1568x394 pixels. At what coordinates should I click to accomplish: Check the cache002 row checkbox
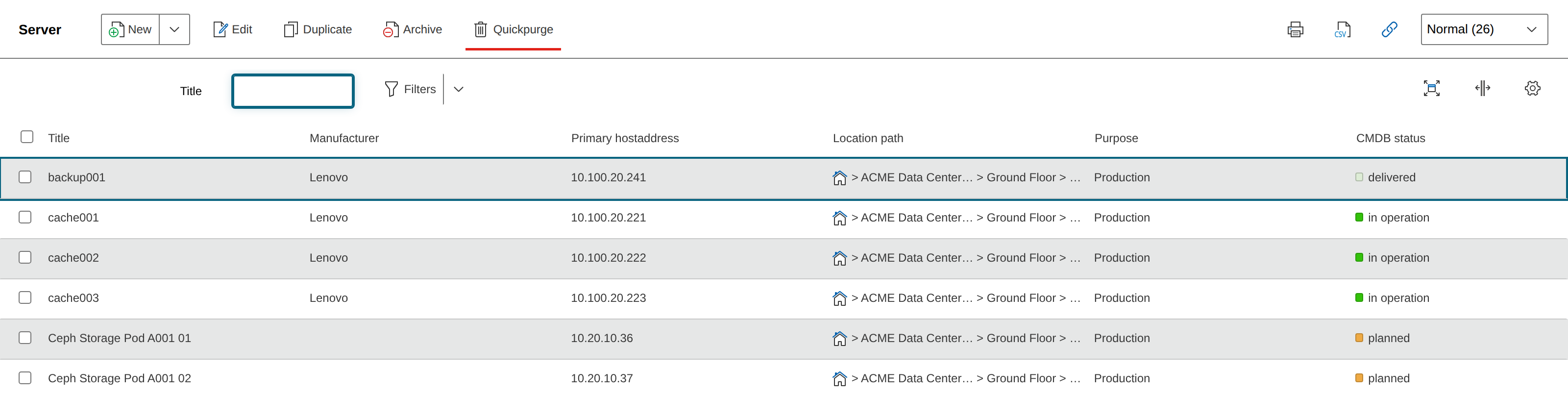coord(25,258)
